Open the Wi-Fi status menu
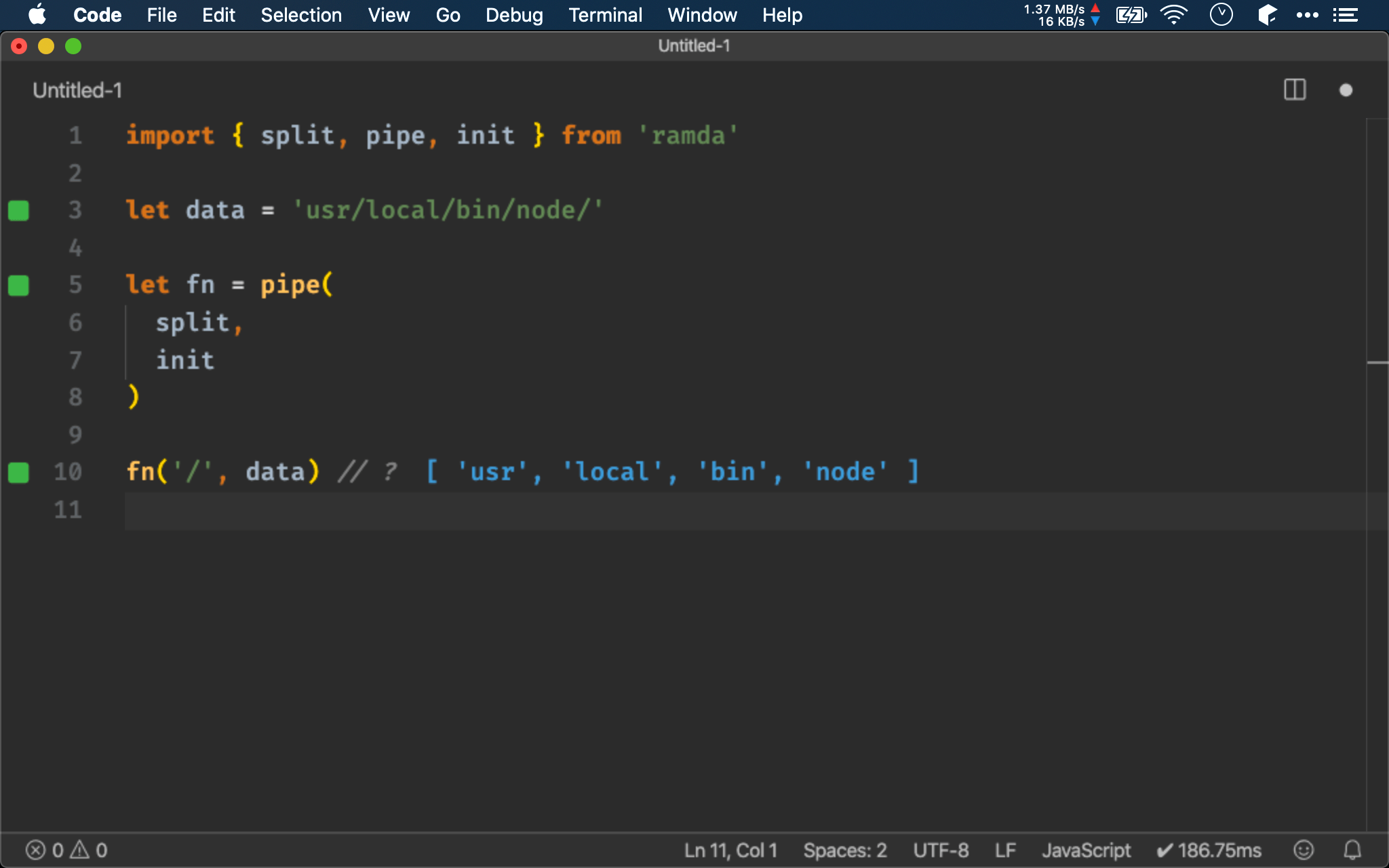The image size is (1389, 868). tap(1174, 15)
